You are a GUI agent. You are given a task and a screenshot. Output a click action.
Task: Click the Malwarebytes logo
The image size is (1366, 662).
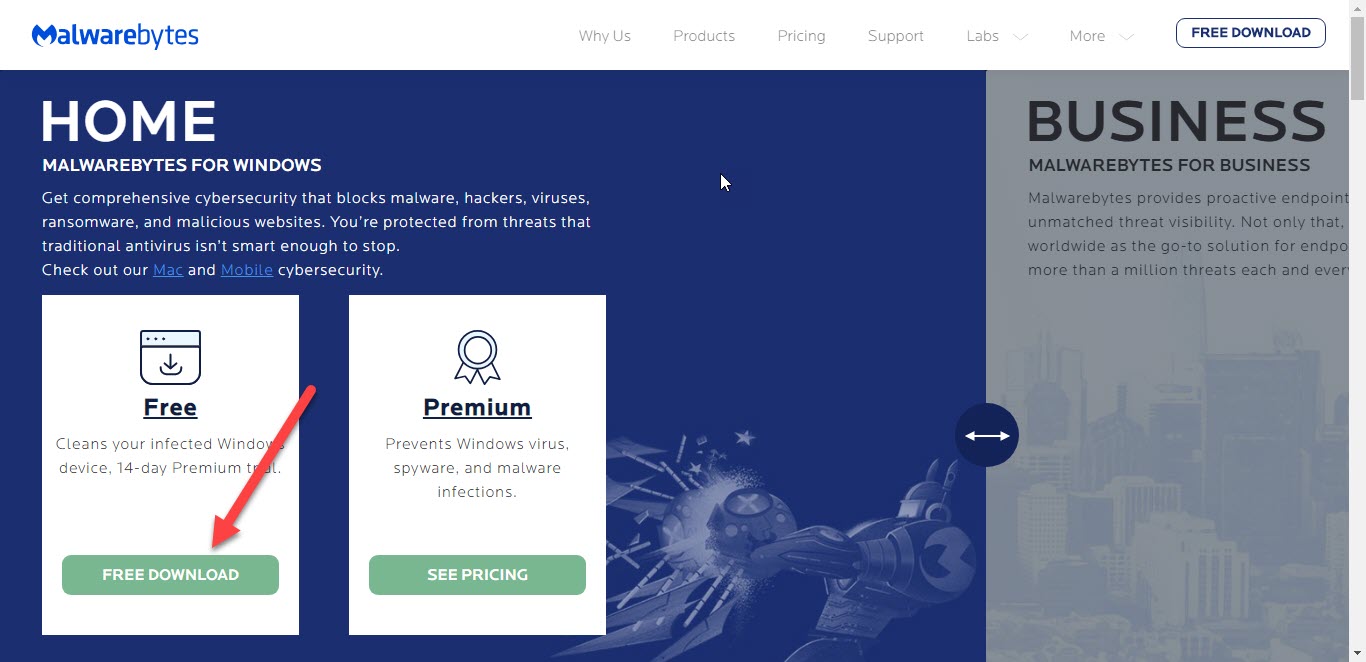click(x=115, y=35)
